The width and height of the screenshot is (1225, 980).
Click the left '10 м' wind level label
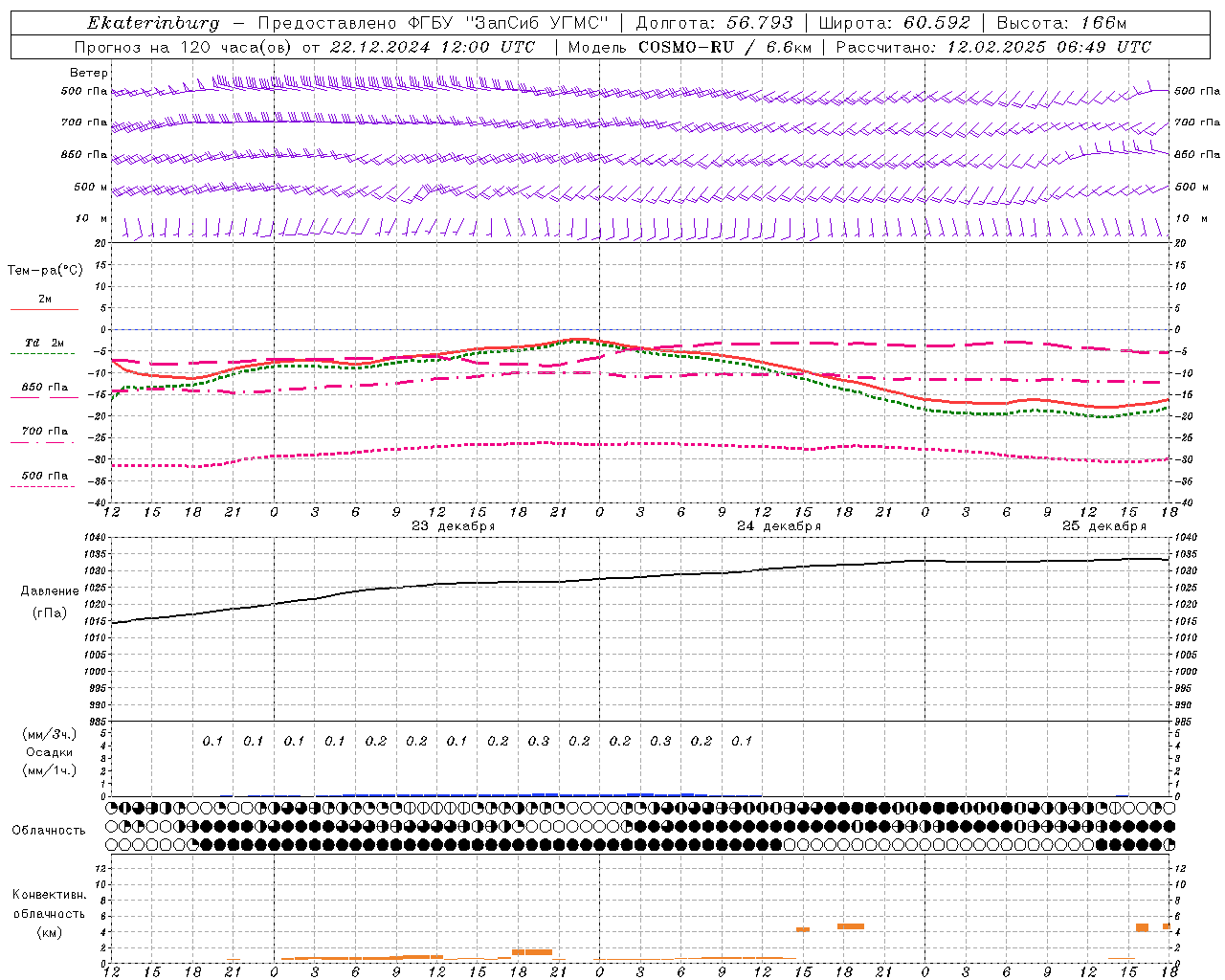coord(91,218)
